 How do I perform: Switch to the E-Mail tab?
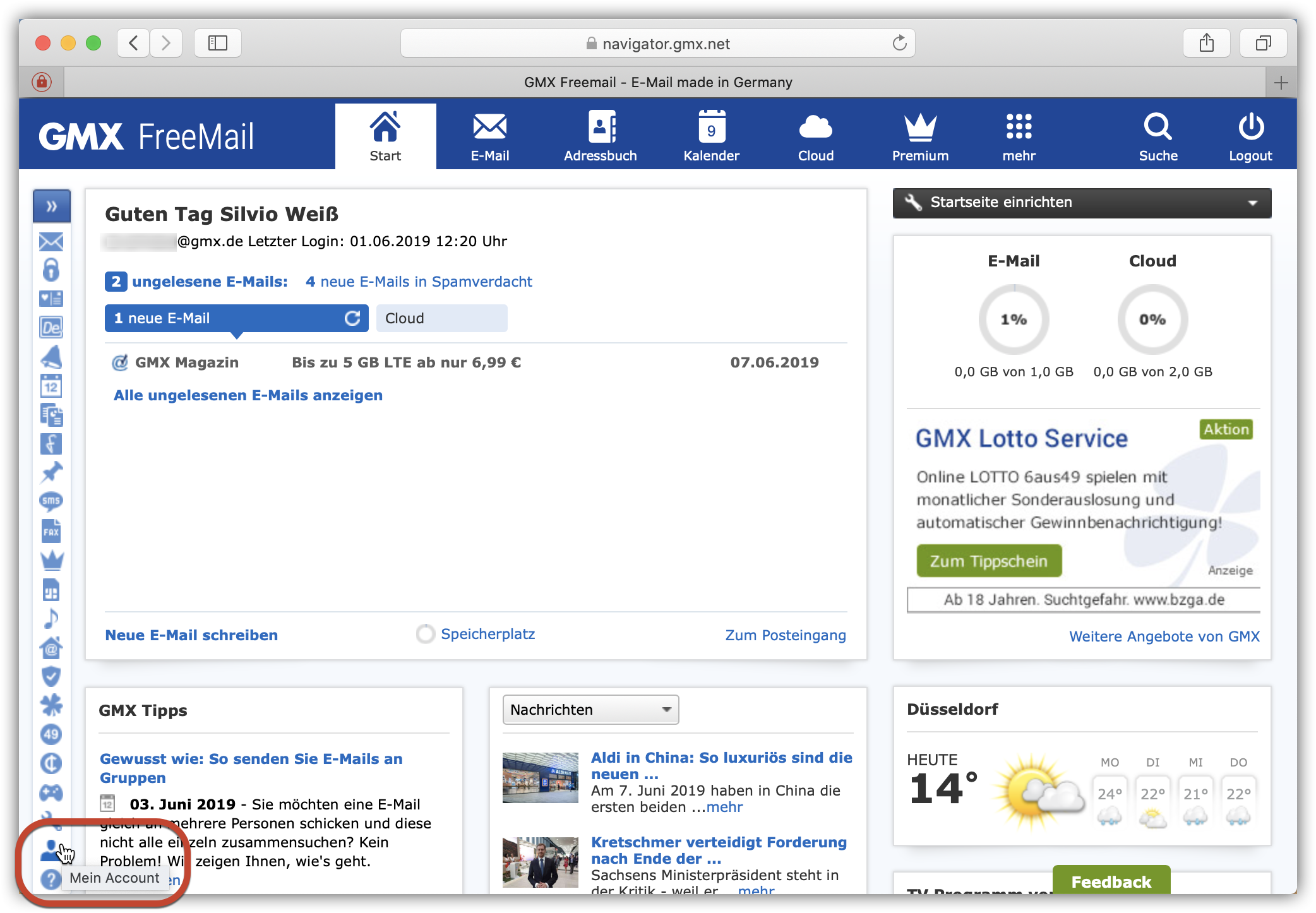tap(489, 136)
